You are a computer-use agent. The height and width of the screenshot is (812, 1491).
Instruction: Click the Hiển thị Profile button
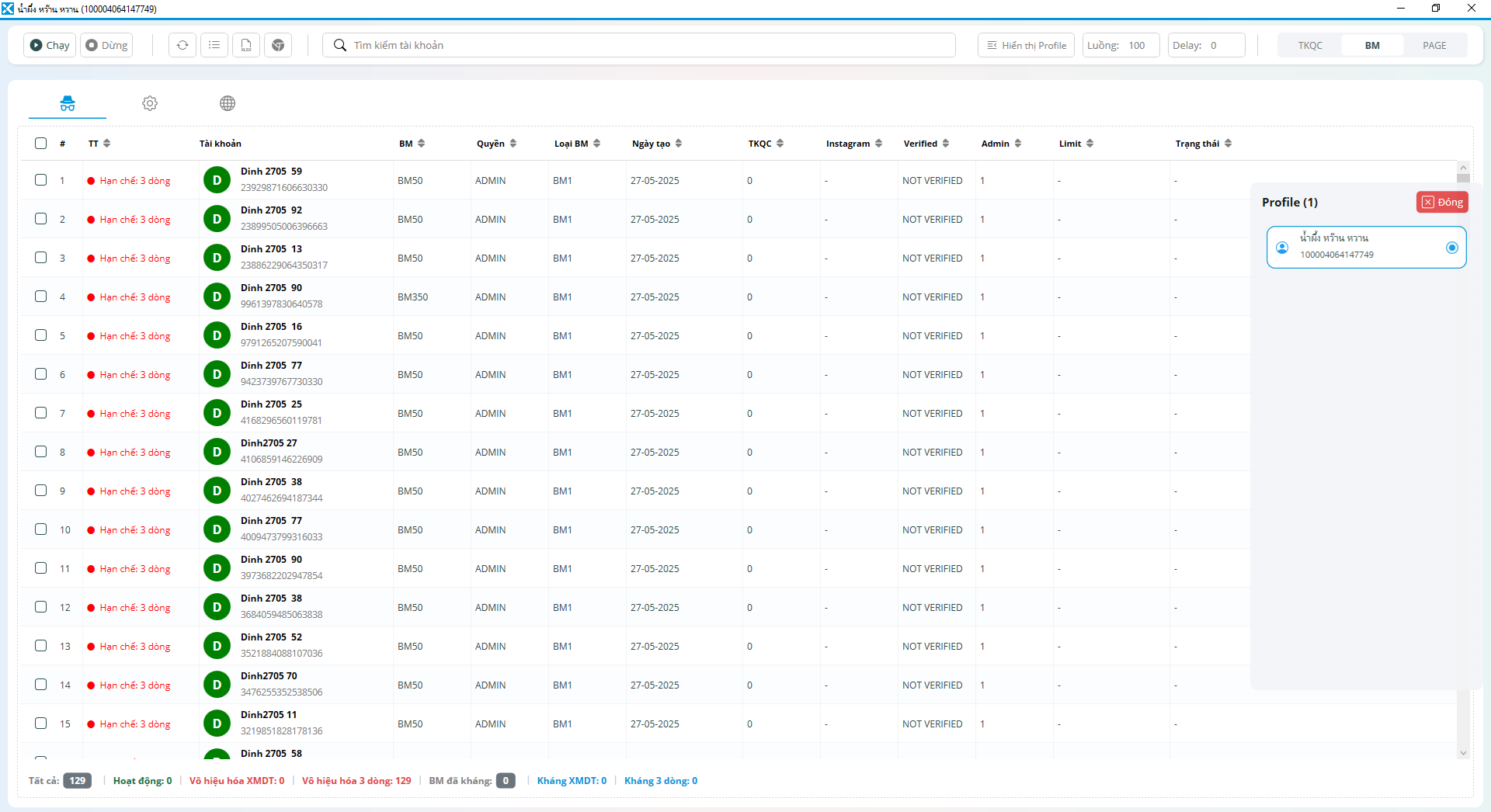coord(1026,45)
